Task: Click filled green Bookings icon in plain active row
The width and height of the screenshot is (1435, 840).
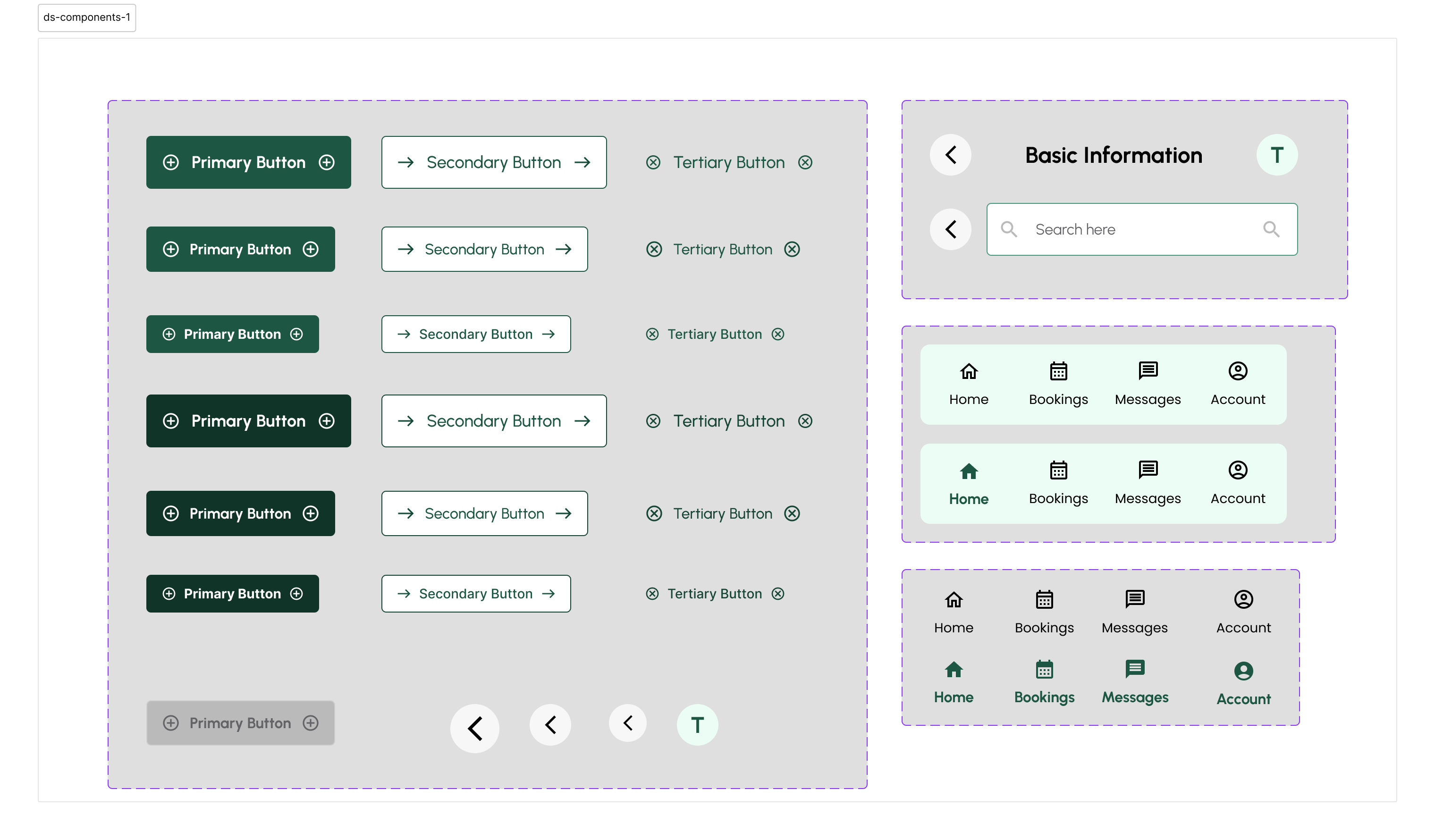Action: (1044, 669)
